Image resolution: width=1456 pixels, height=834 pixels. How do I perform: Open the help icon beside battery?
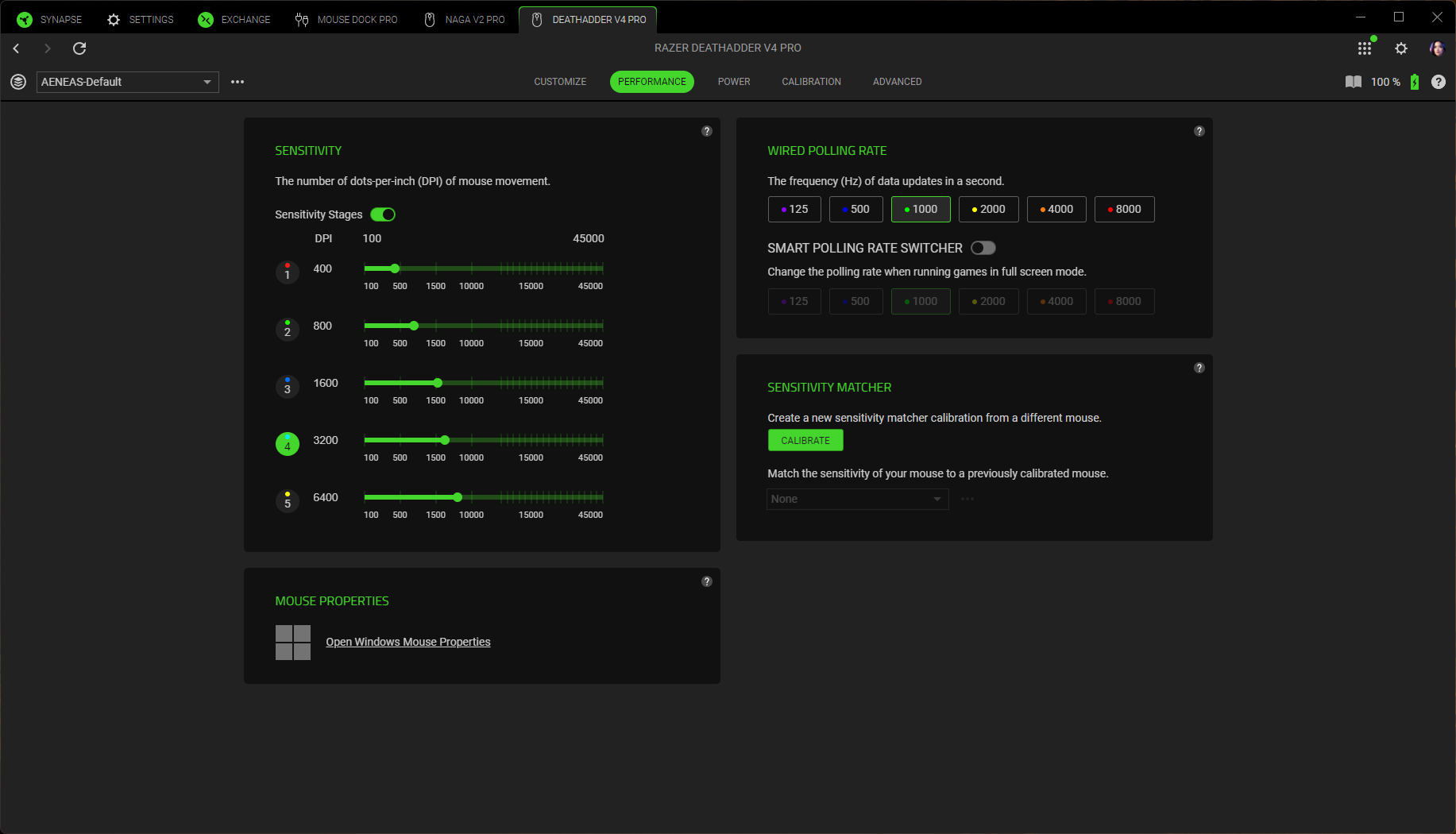pyautogui.click(x=1439, y=82)
